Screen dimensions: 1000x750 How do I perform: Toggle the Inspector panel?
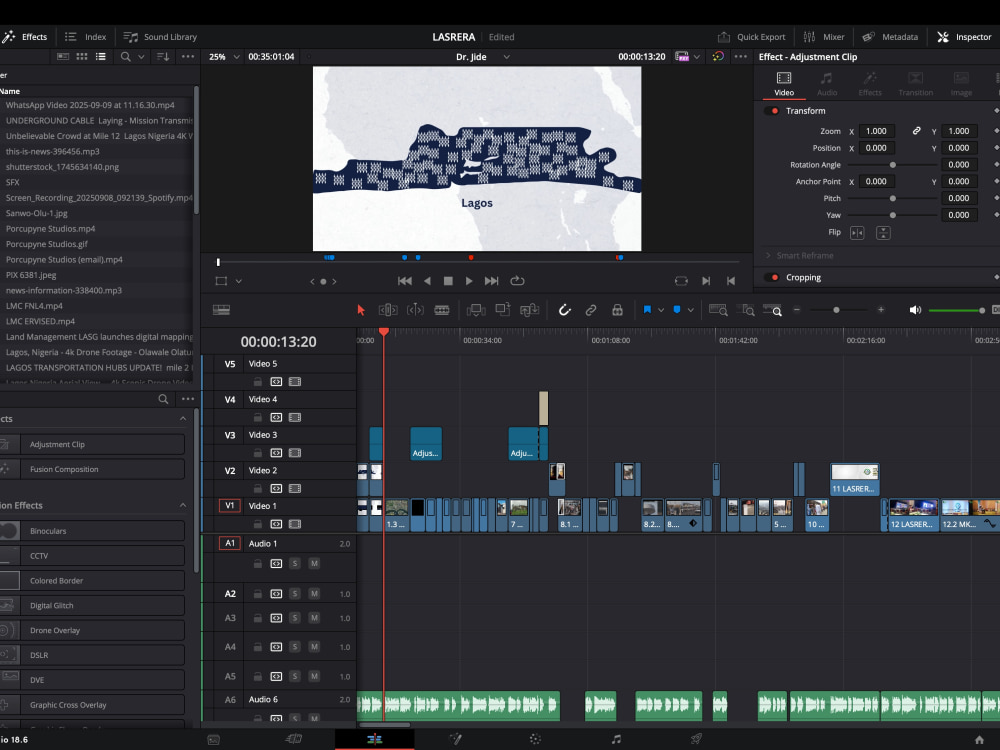tap(964, 37)
